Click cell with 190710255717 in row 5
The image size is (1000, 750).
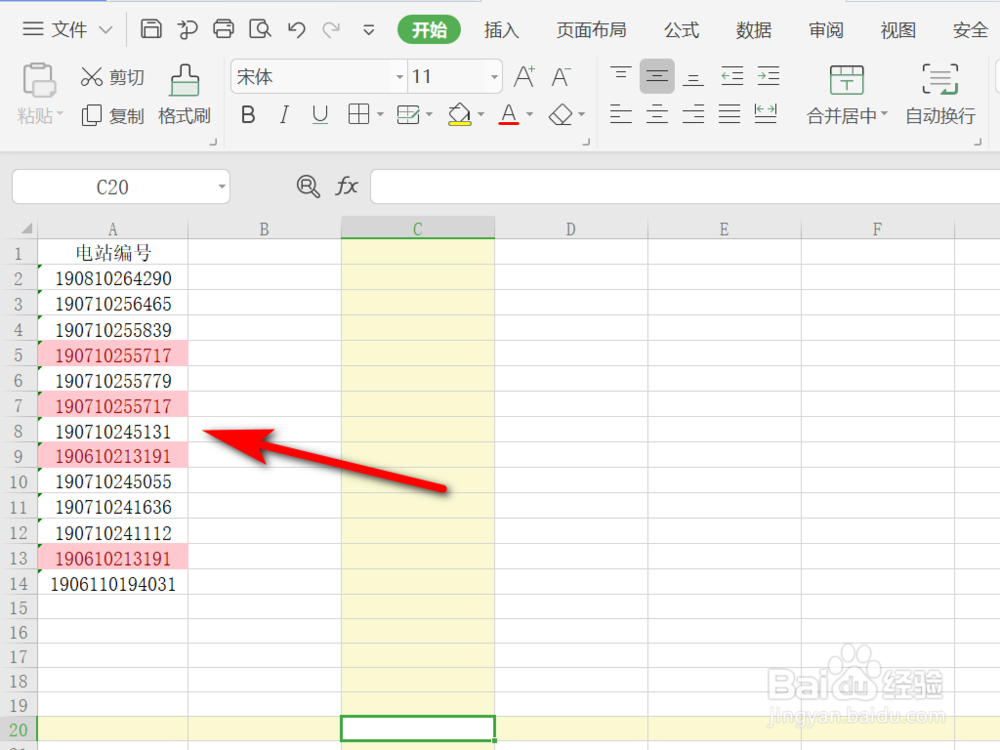(x=113, y=355)
